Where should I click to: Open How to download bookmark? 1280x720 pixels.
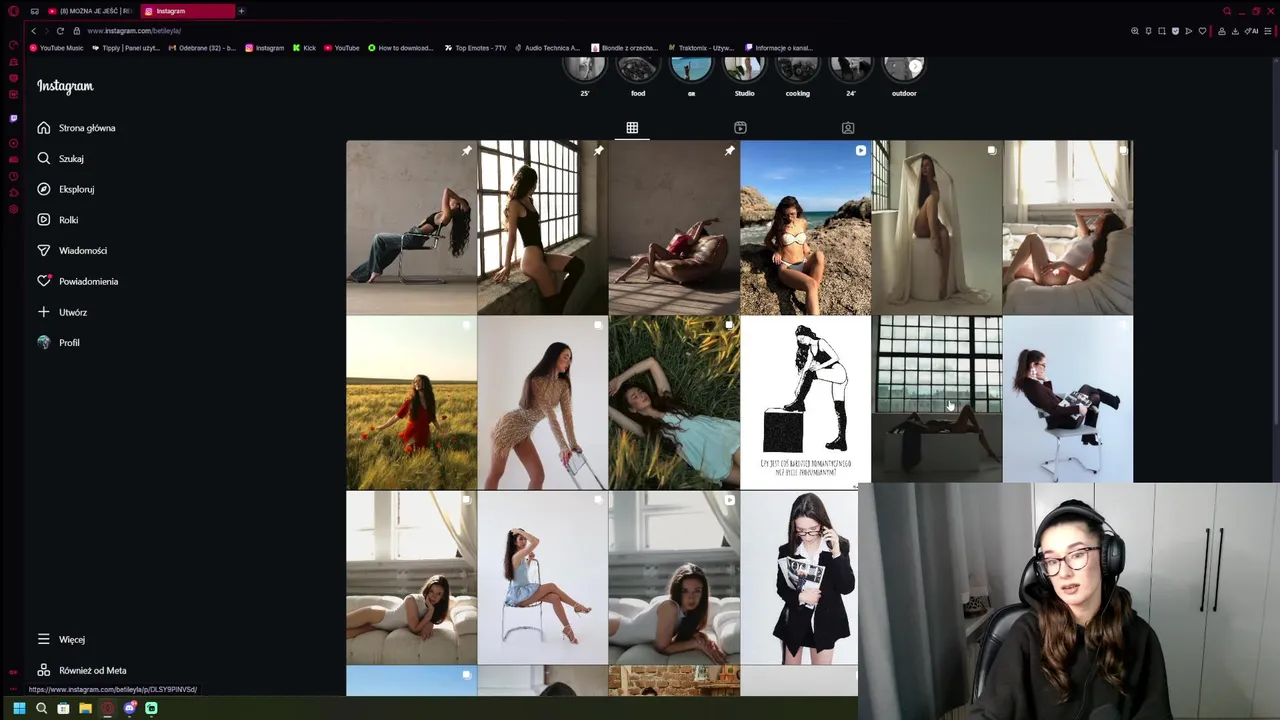coord(400,48)
